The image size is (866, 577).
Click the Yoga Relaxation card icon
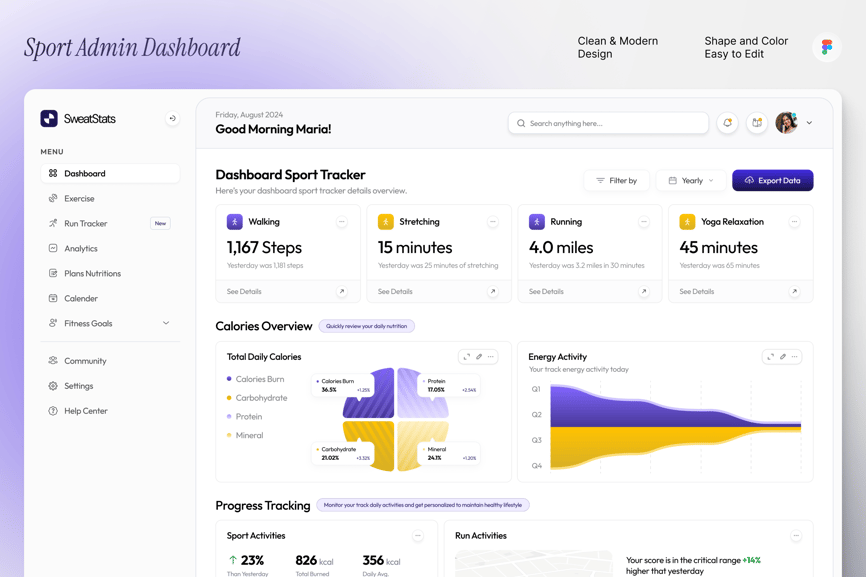click(687, 222)
